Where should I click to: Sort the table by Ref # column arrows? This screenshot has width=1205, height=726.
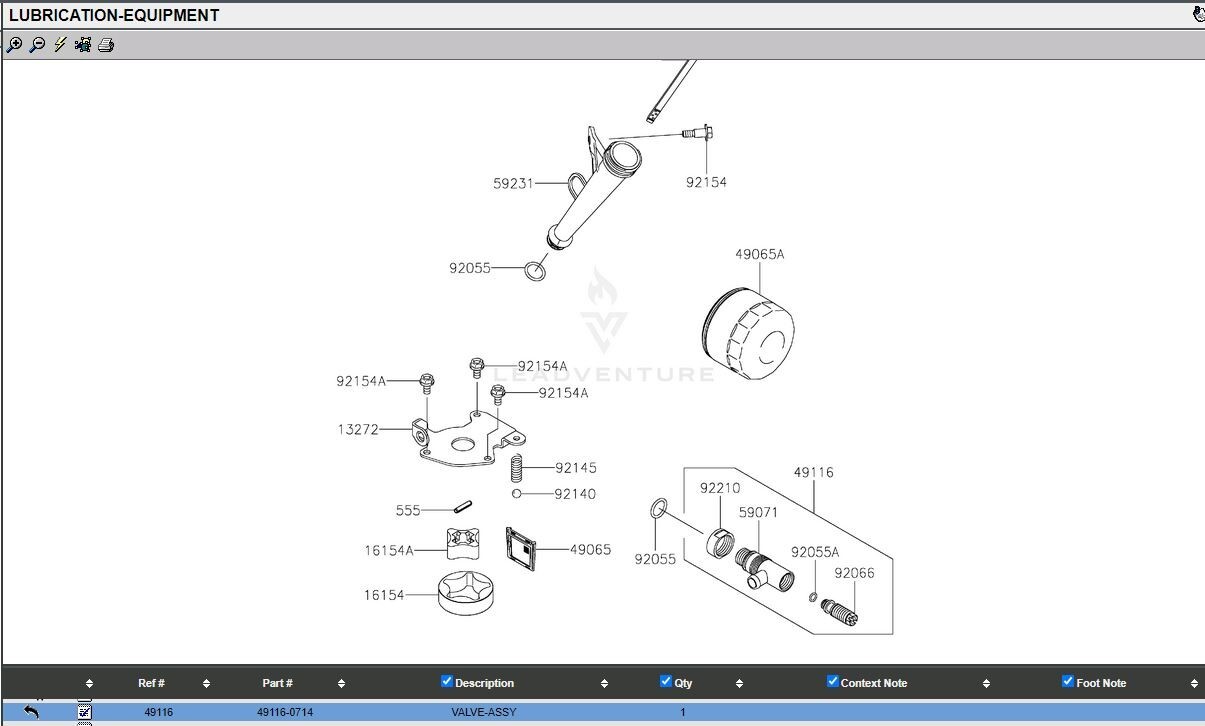[x=206, y=684]
